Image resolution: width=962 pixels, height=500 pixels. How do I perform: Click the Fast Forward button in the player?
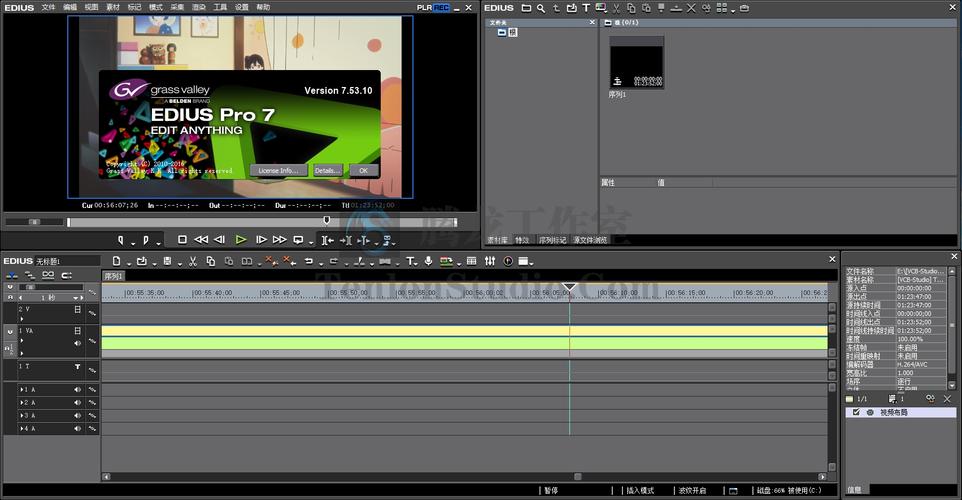(x=279, y=240)
